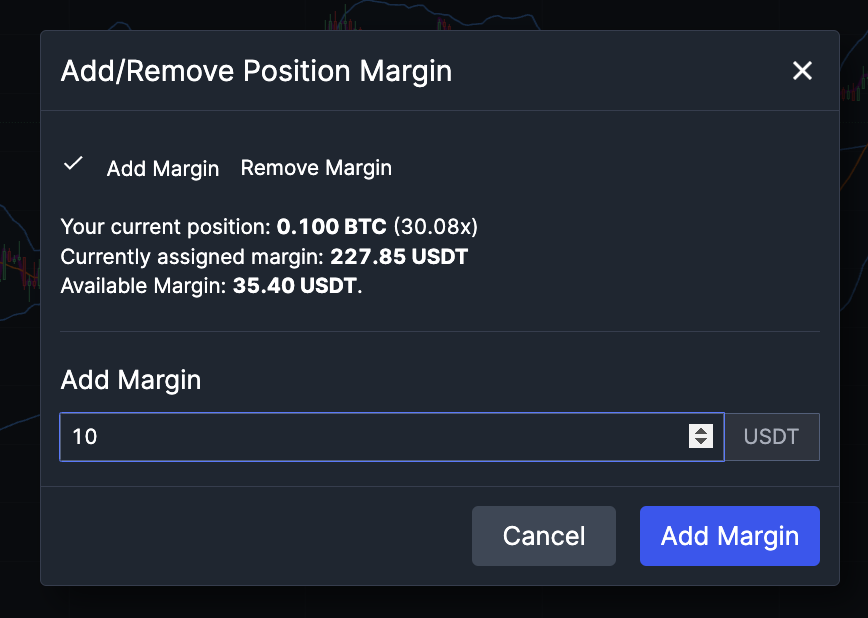Click the "Your current position" label
Screen dimensions: 868x618
tap(166, 227)
